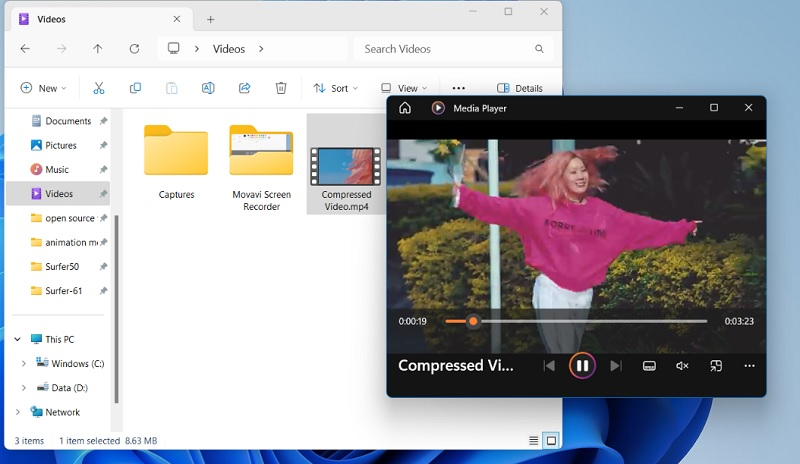Pause the video in Media Player
The height and width of the screenshot is (464, 800).
click(582, 366)
